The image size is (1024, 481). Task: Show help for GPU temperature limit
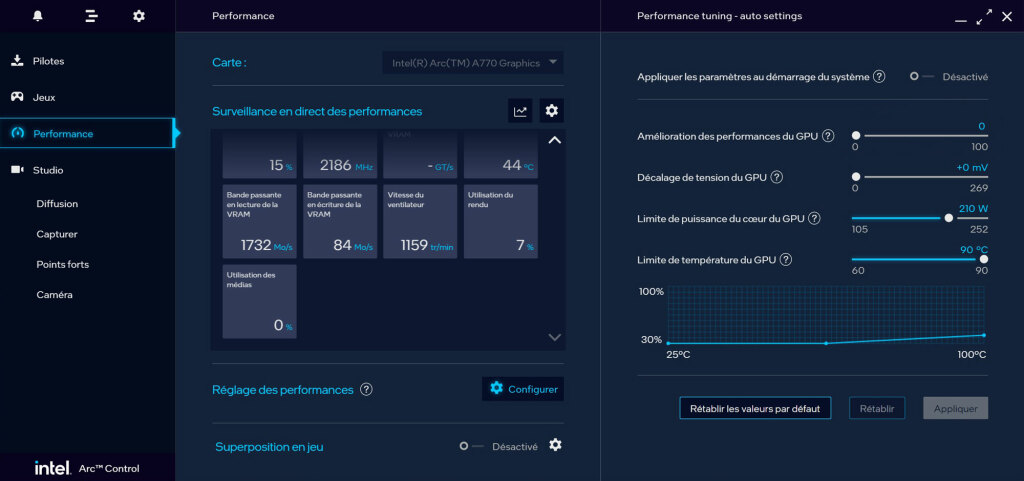click(x=786, y=260)
